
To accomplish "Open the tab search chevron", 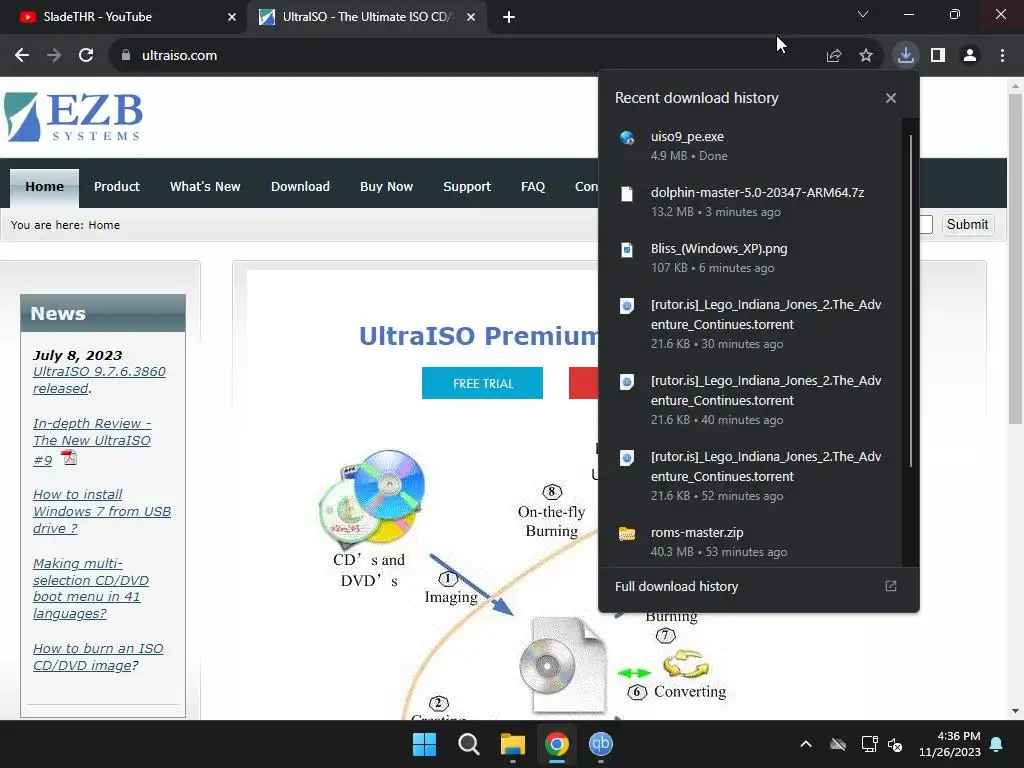I will [863, 14].
